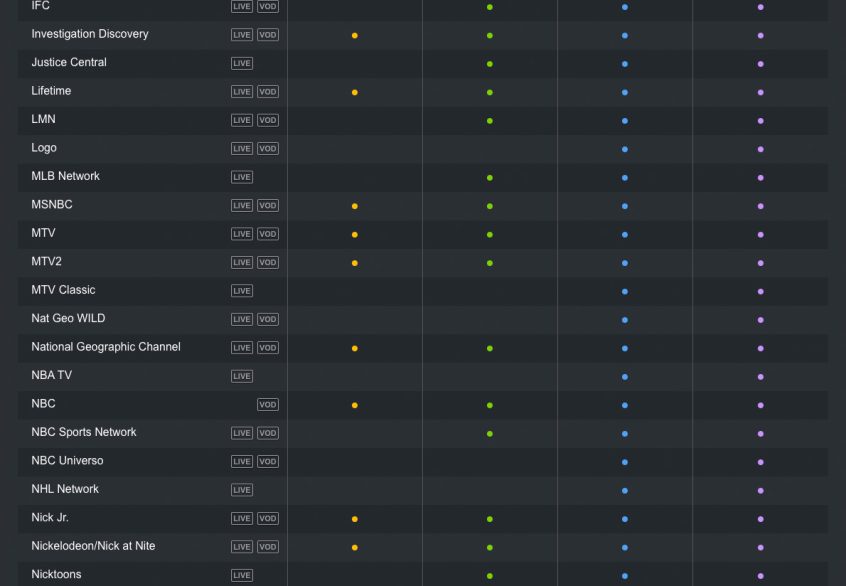Click the purple dot in the MTV Classic row
Viewport: 846px width, 586px height.
point(760,291)
